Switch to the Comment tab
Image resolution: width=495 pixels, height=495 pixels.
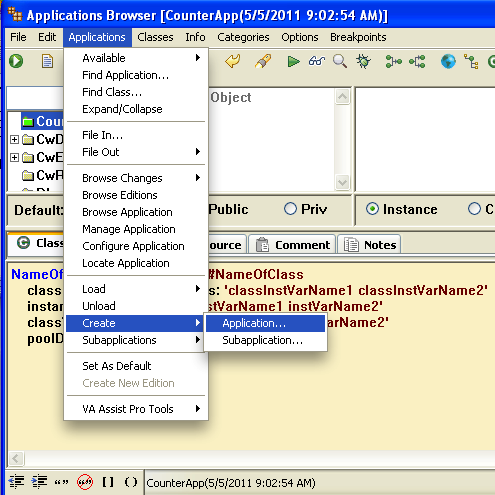[x=292, y=245]
